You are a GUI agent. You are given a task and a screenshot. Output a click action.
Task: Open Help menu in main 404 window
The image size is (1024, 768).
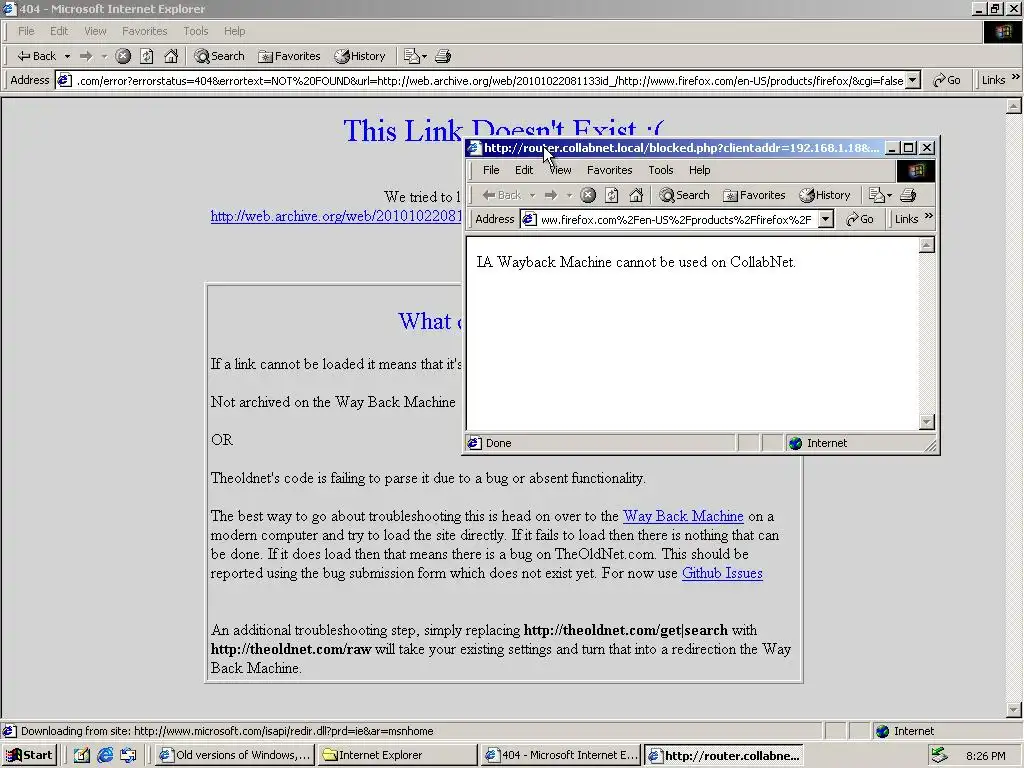point(234,31)
